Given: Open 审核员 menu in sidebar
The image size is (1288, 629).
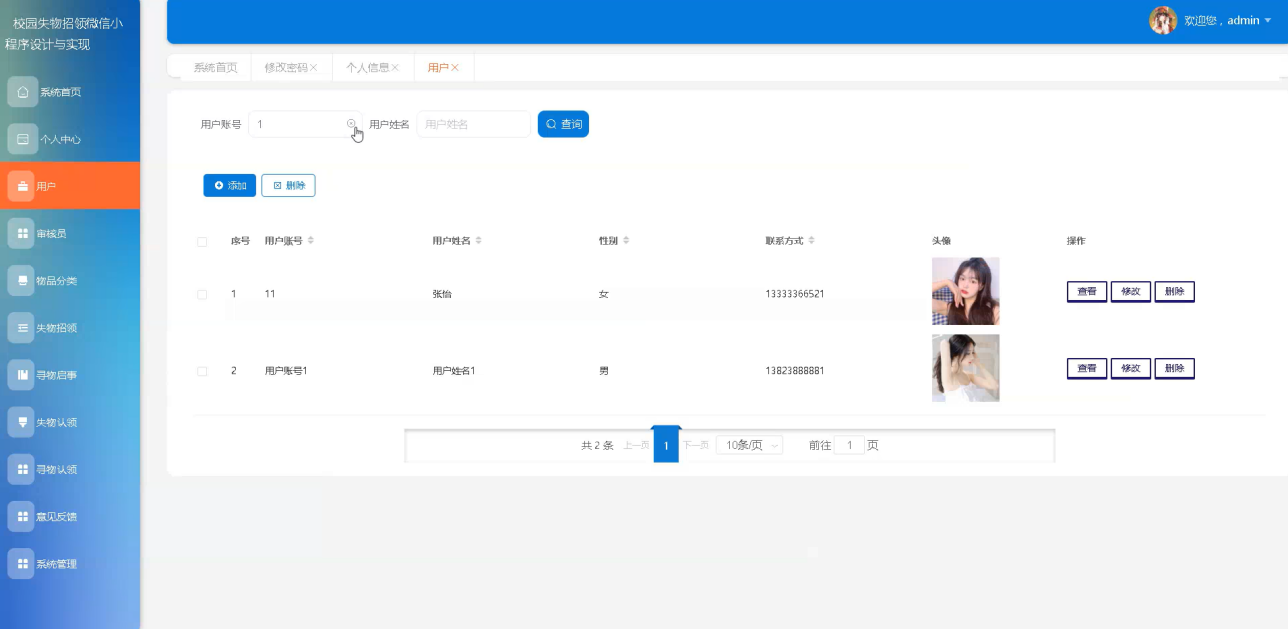Looking at the screenshot, I should click(x=70, y=233).
